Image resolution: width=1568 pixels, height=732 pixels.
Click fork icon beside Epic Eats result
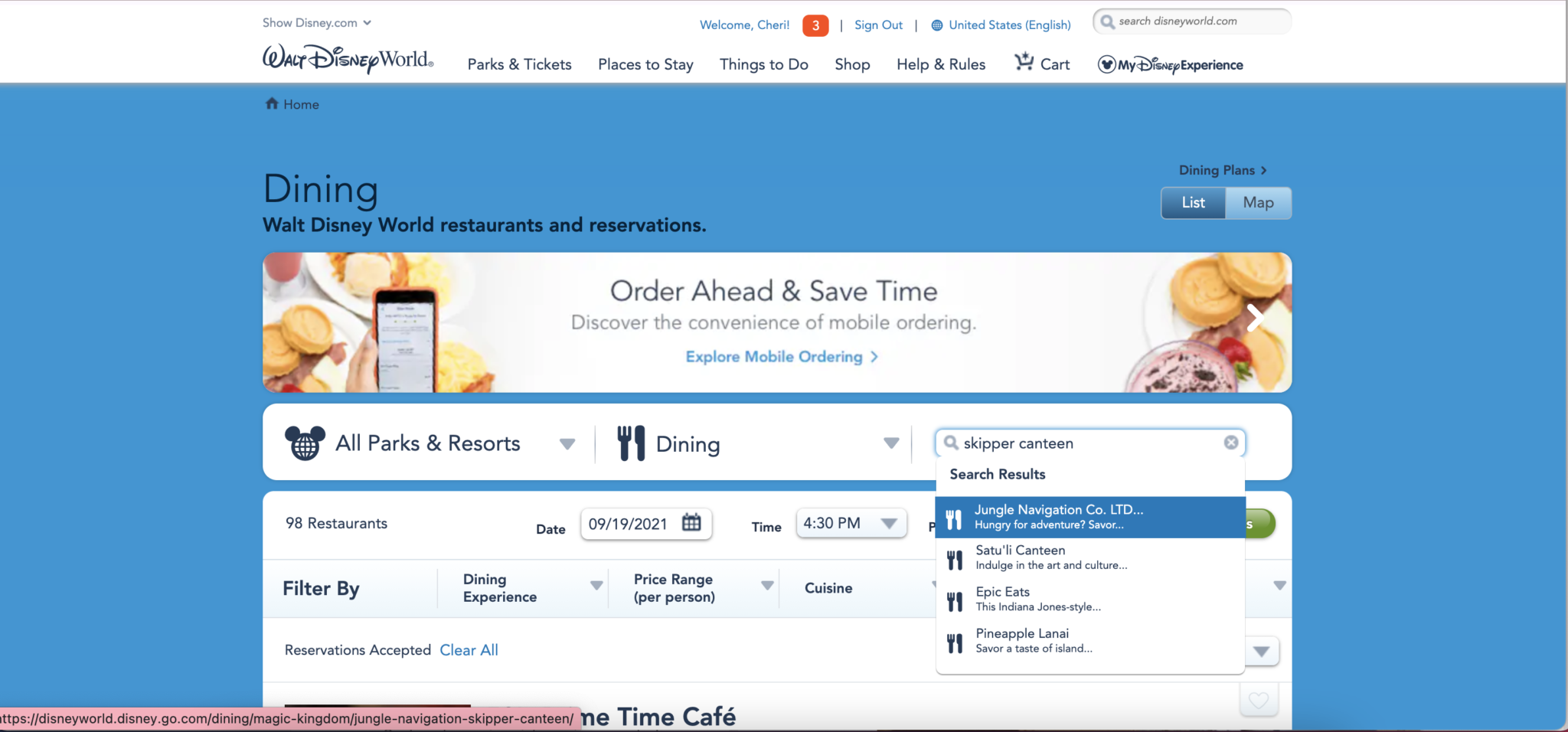tap(955, 602)
